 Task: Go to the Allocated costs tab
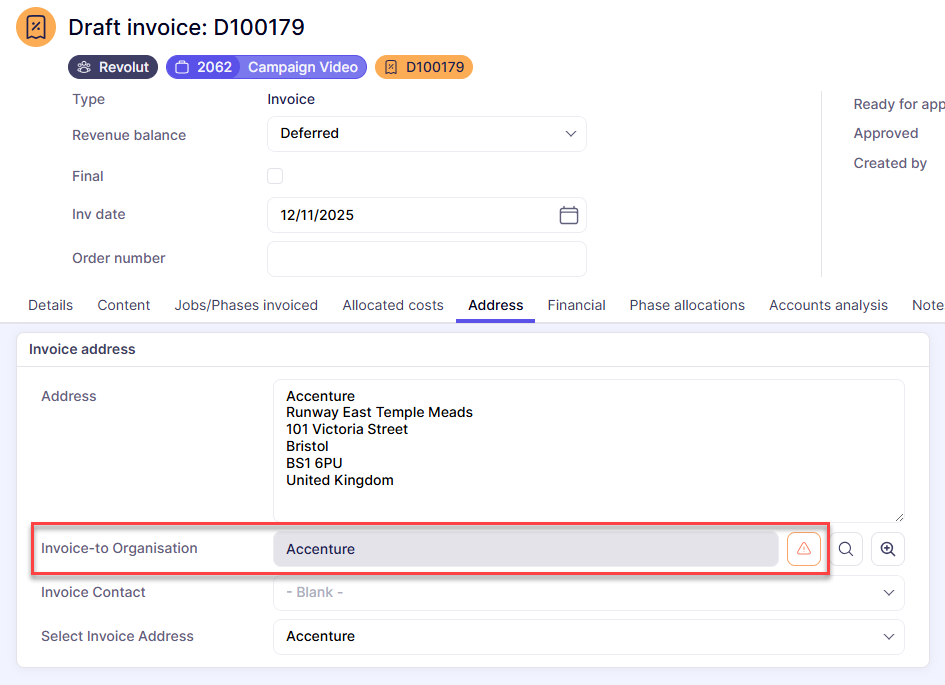tap(393, 305)
